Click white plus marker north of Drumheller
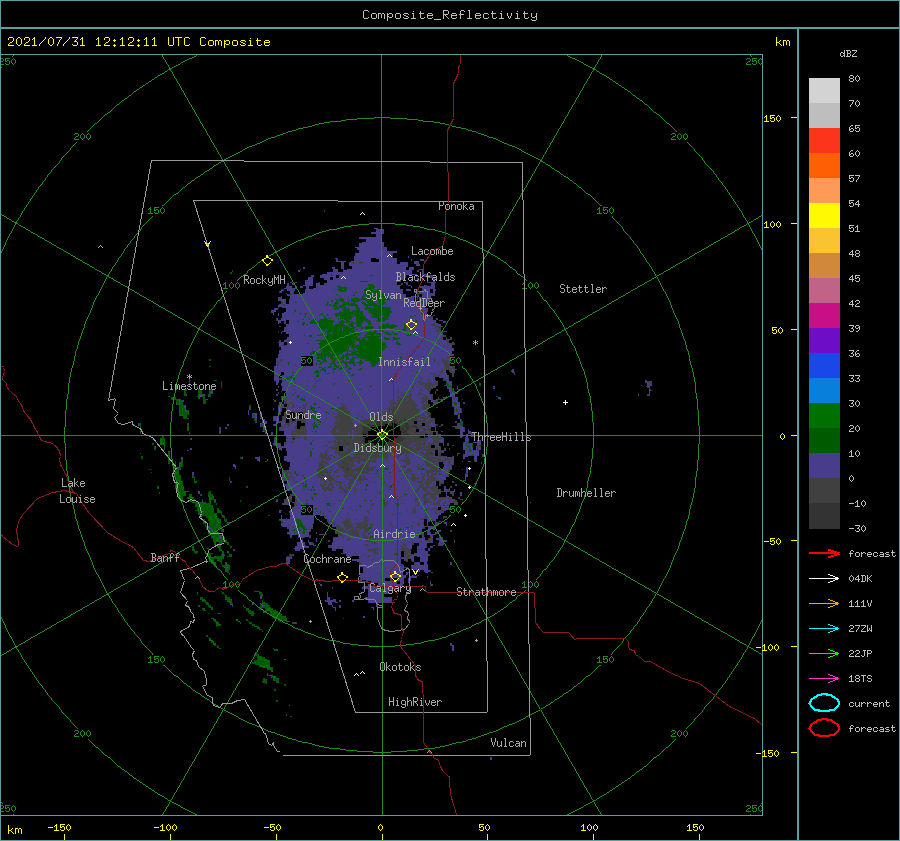Viewport: 900px width, 841px height. [x=565, y=402]
